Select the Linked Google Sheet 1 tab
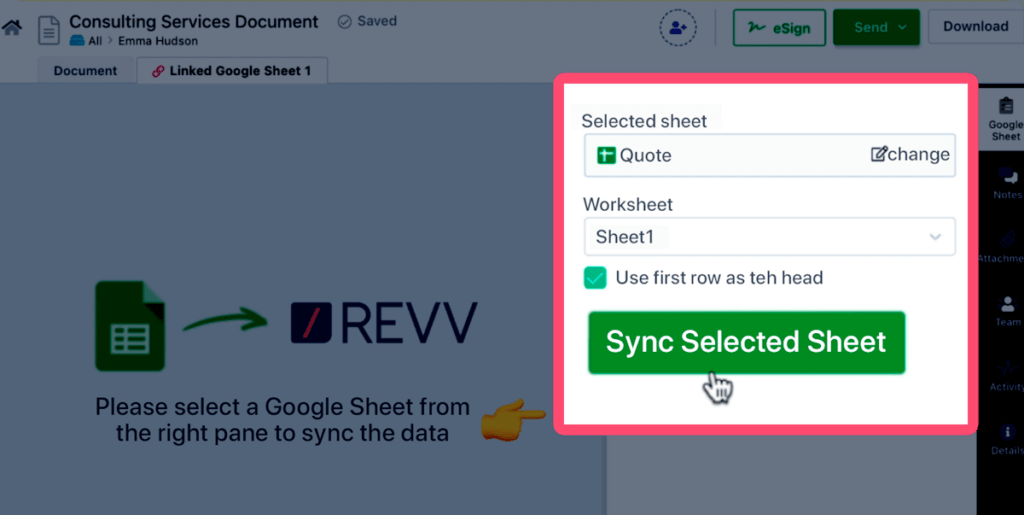1024x515 pixels. (x=232, y=70)
